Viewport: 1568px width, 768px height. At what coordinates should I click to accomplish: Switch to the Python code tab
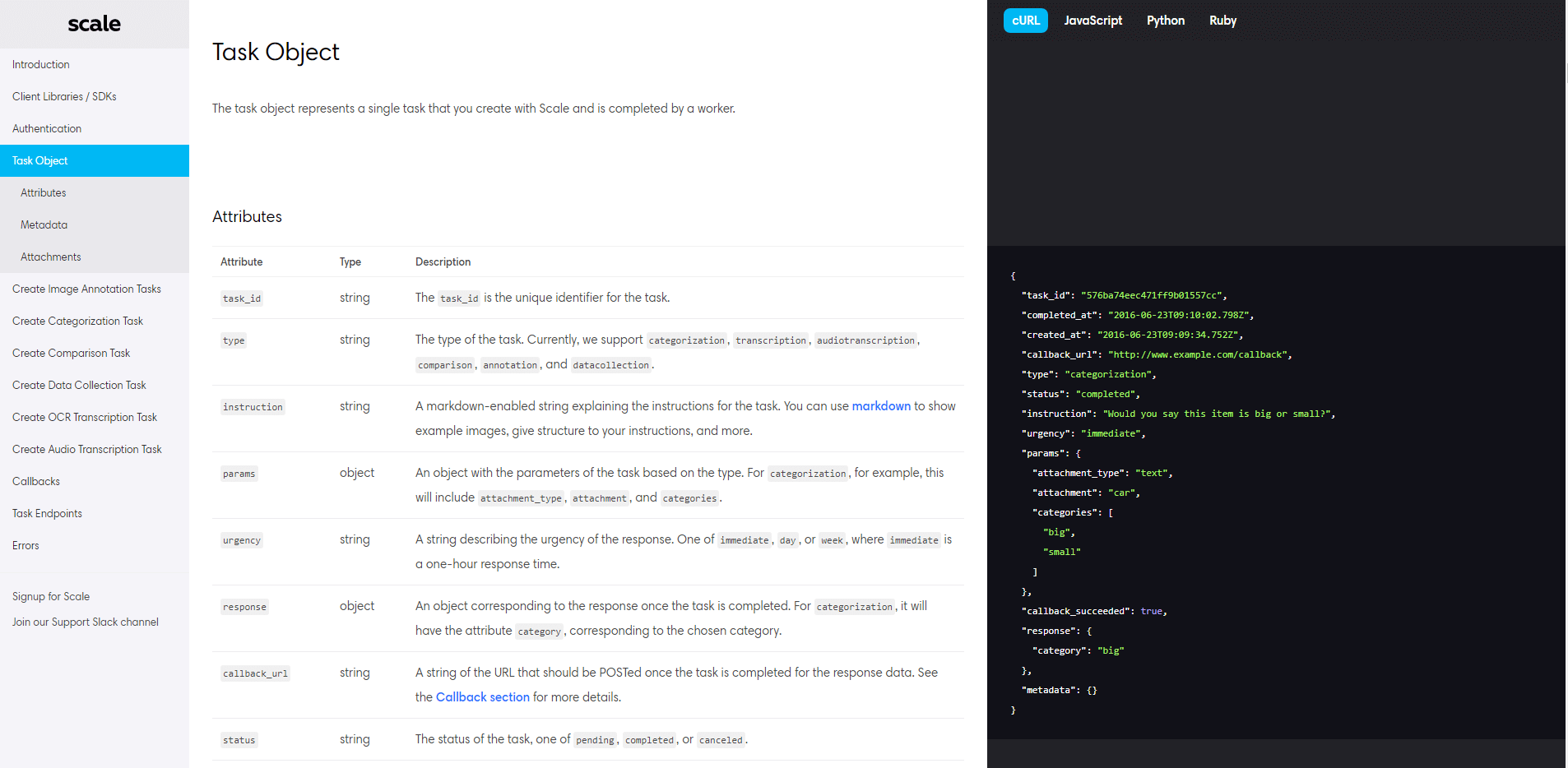click(x=1165, y=20)
